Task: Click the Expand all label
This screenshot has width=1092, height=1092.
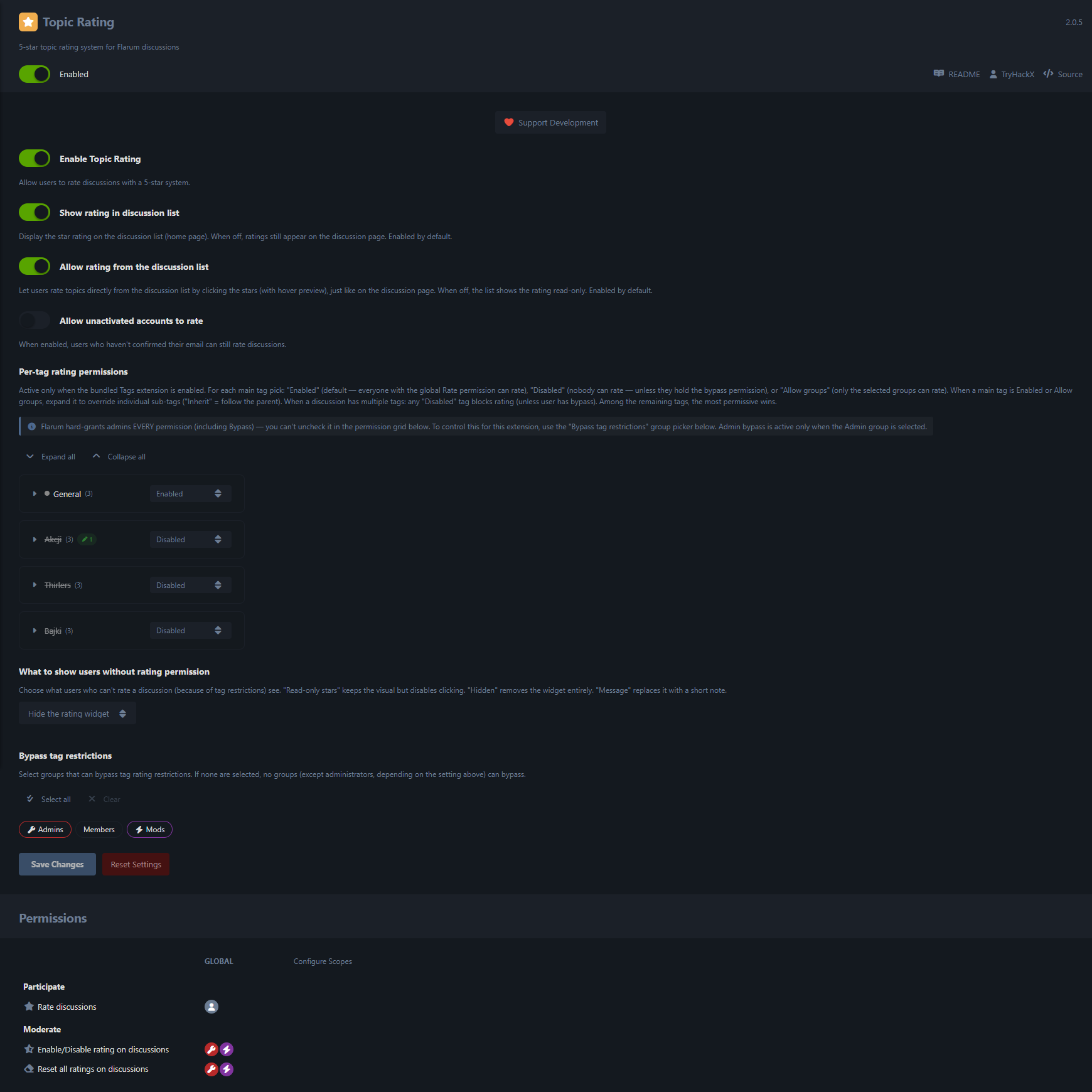Action: (x=58, y=457)
